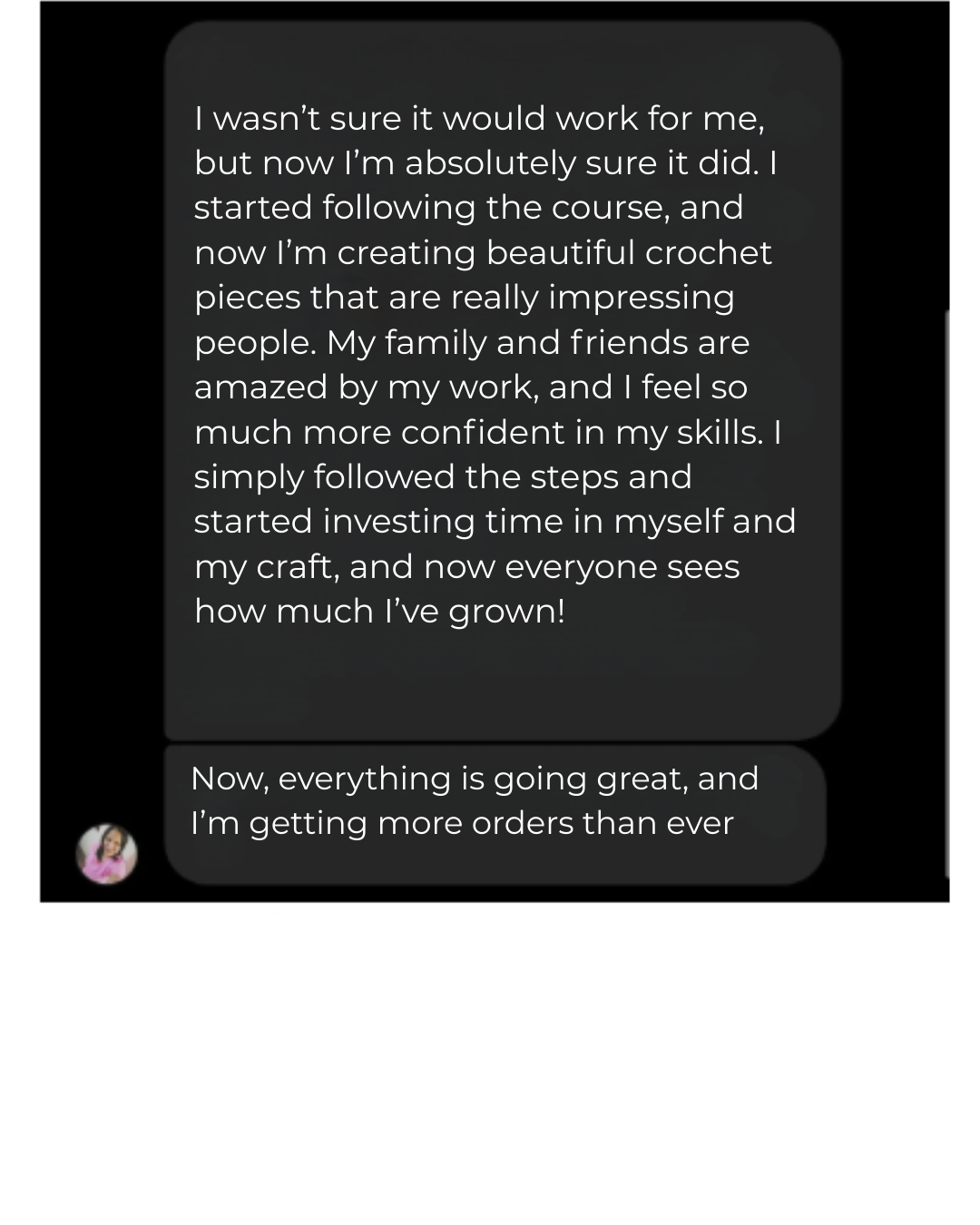The height and width of the screenshot is (1225, 980).
Task: Click the text "simply followed the steps and"
Action: (443, 477)
